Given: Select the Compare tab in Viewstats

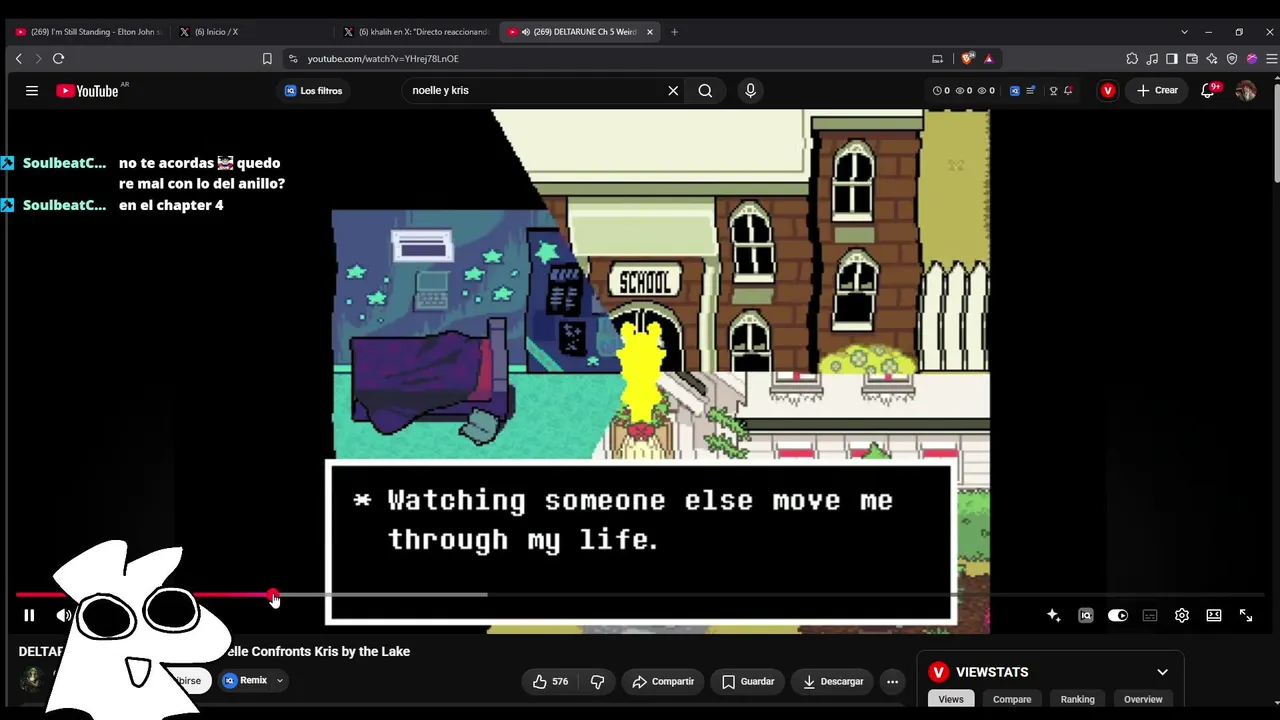Looking at the screenshot, I should pyautogui.click(x=1012, y=699).
